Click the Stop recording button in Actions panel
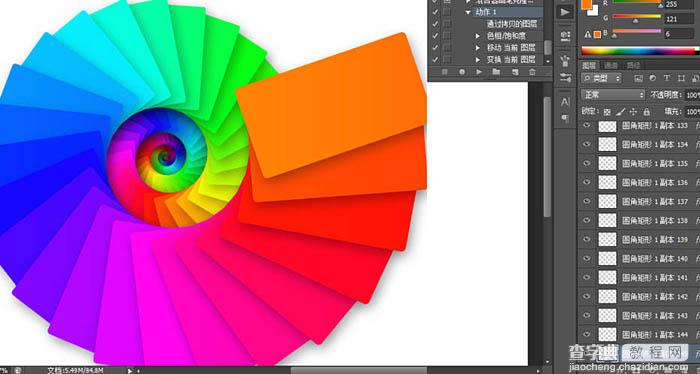 (445, 71)
